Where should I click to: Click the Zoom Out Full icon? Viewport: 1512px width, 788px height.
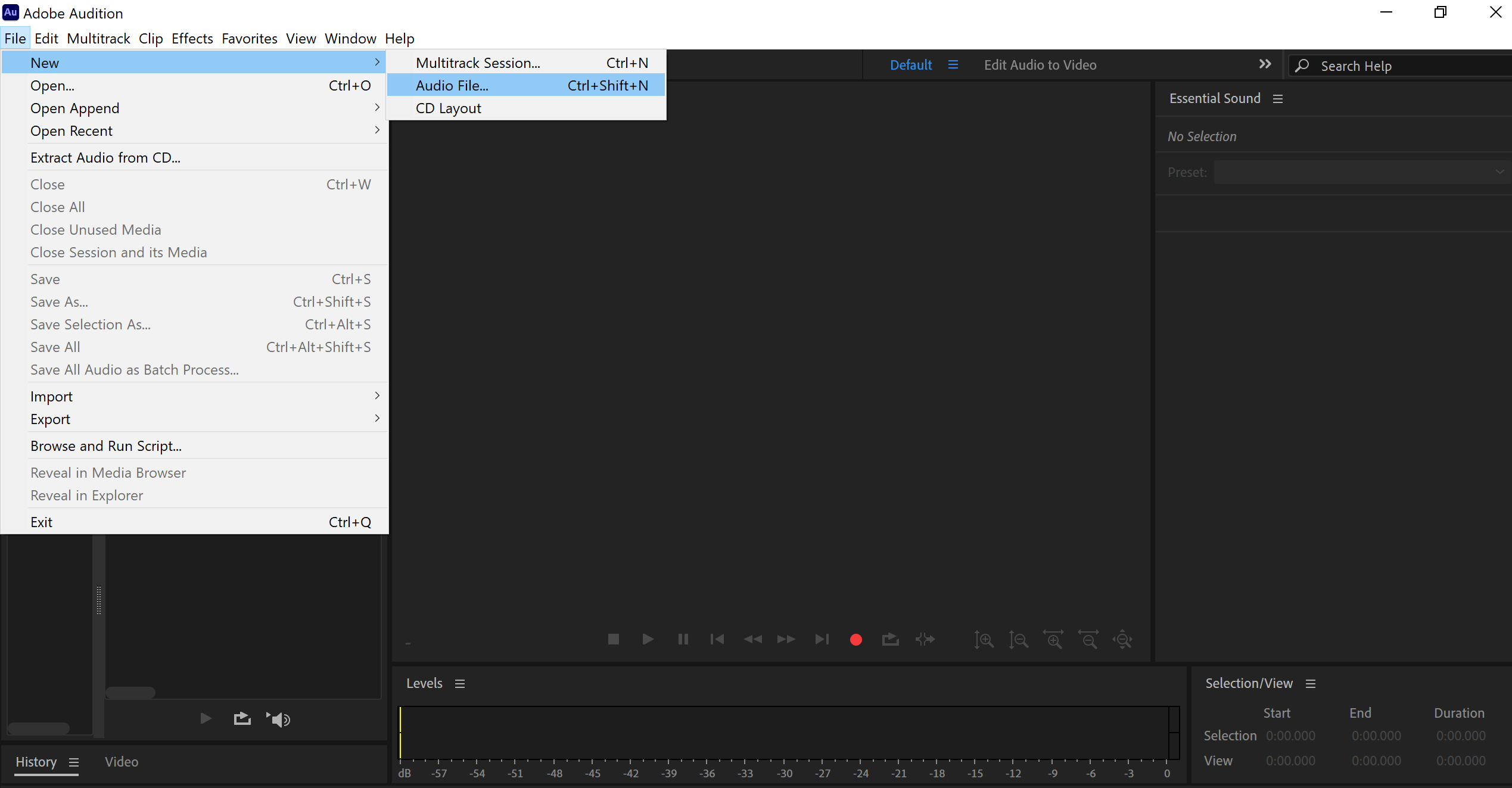[x=1123, y=640]
